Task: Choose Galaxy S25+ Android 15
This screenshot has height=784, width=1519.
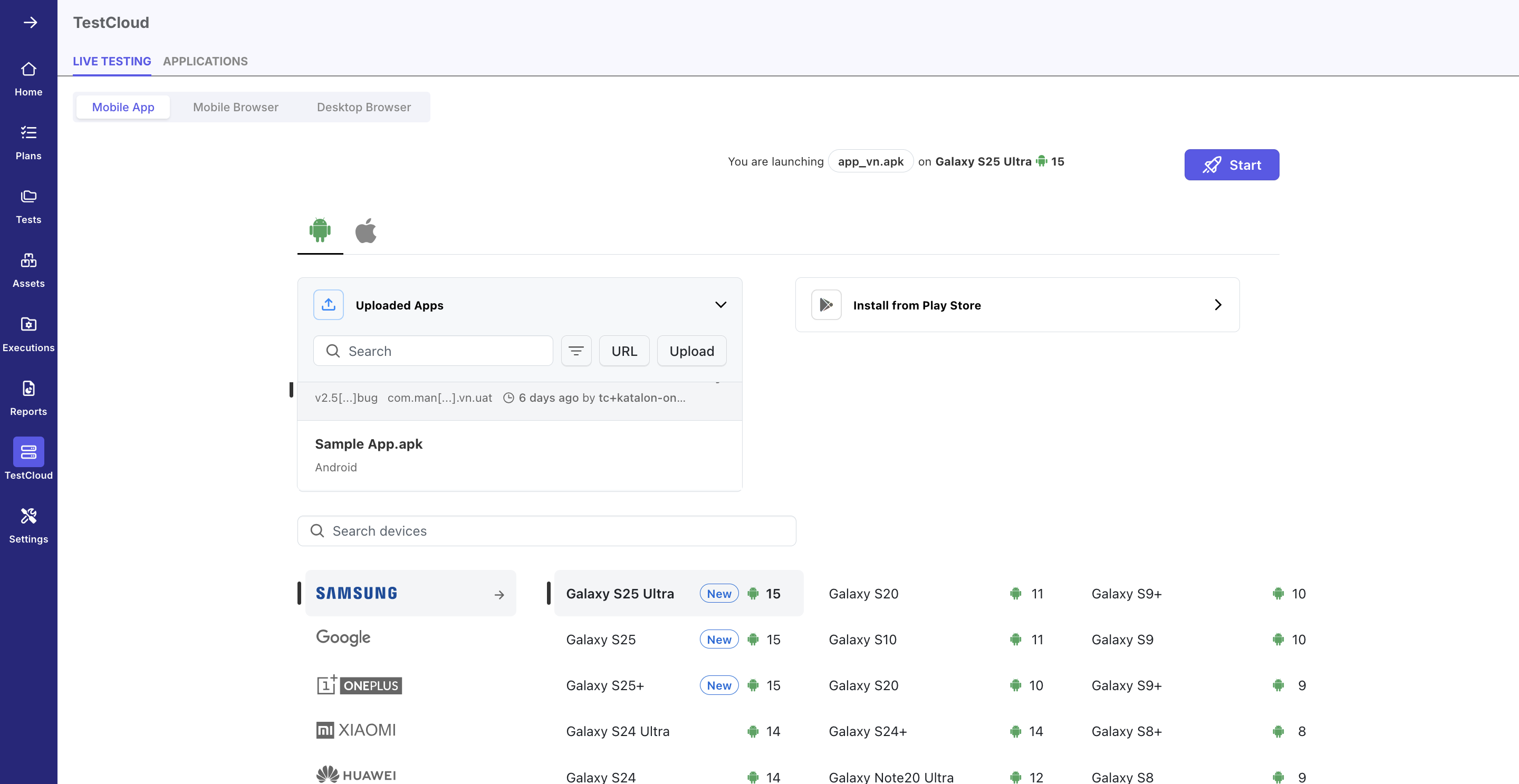Action: (679, 685)
